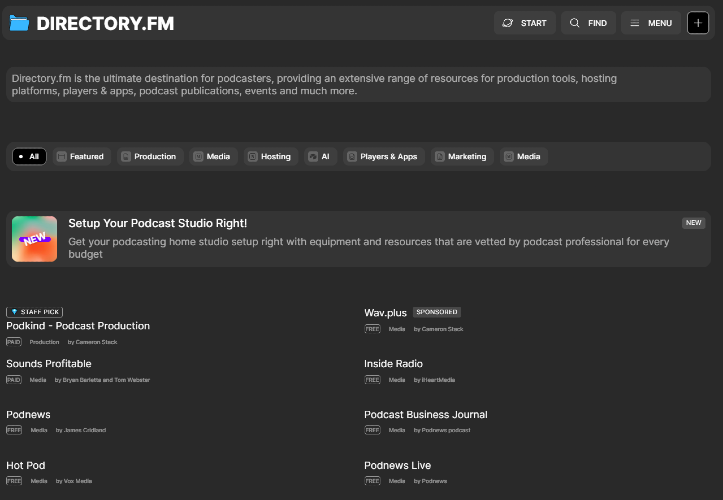The width and height of the screenshot is (723, 500).
Task: Open the Podcast Business Journal listing
Action: click(426, 414)
